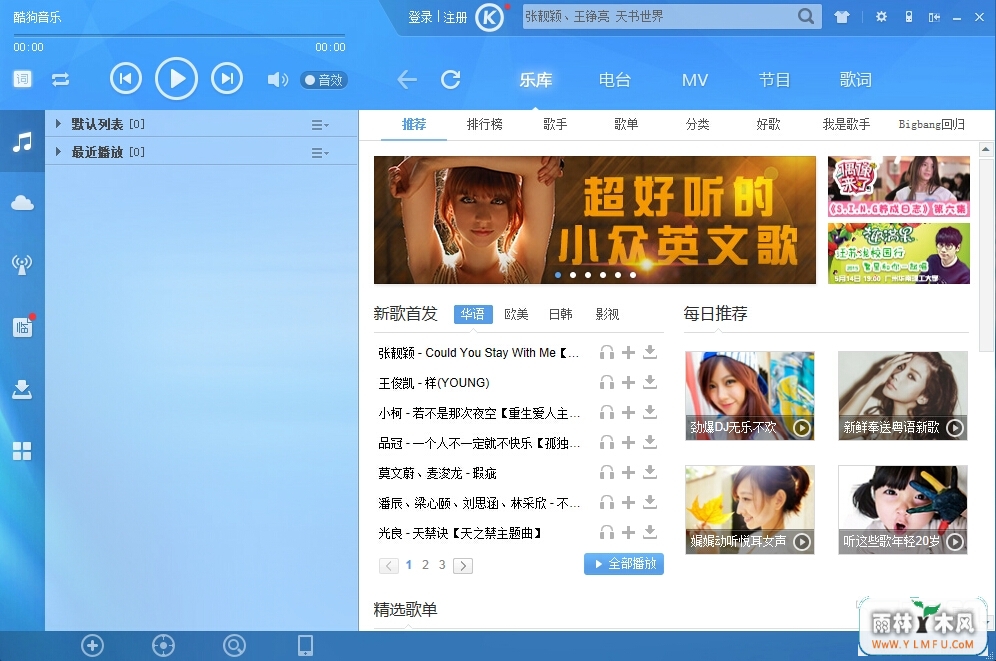The width and height of the screenshot is (996, 661).
Task: Click the magnifier search button in search box
Action: coord(805,17)
